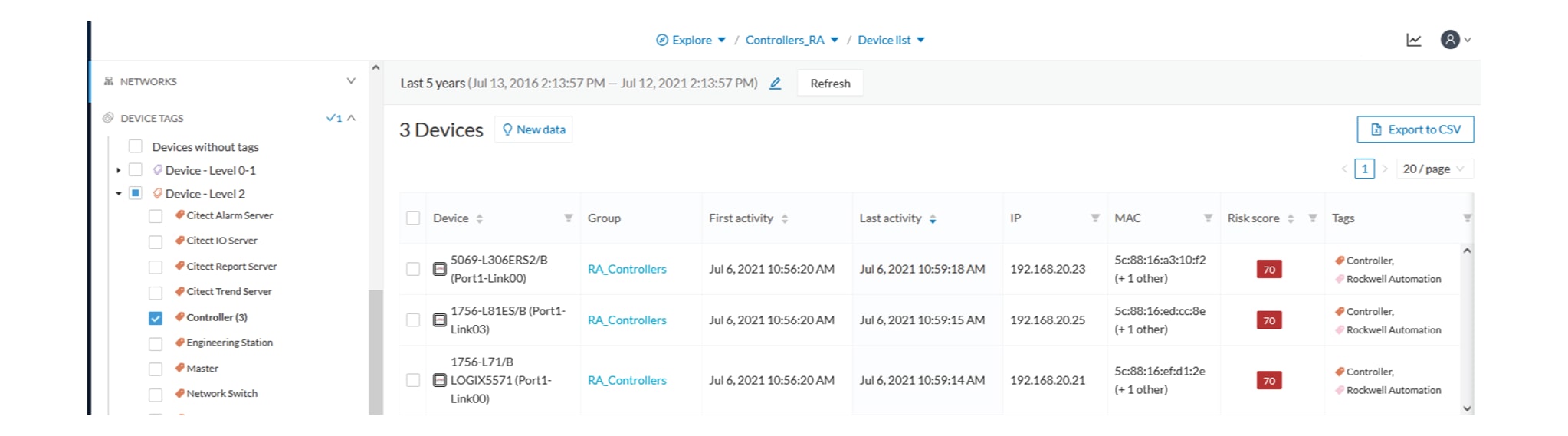Open the Controllers_RA breadcrumb dropdown
The width and height of the screenshot is (1568, 436).
pyautogui.click(x=834, y=40)
